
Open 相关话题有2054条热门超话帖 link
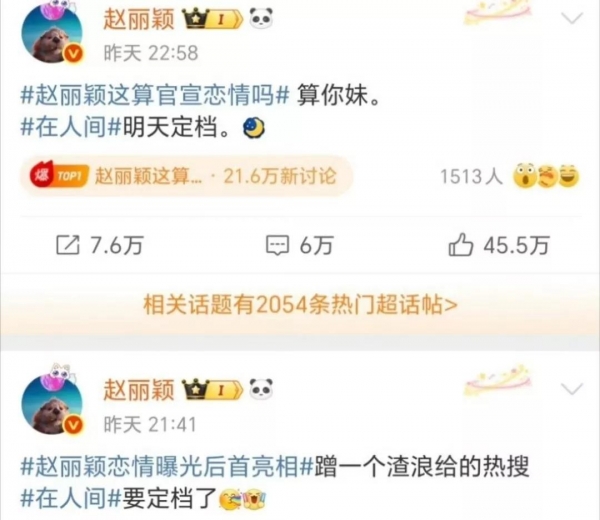coord(300,305)
